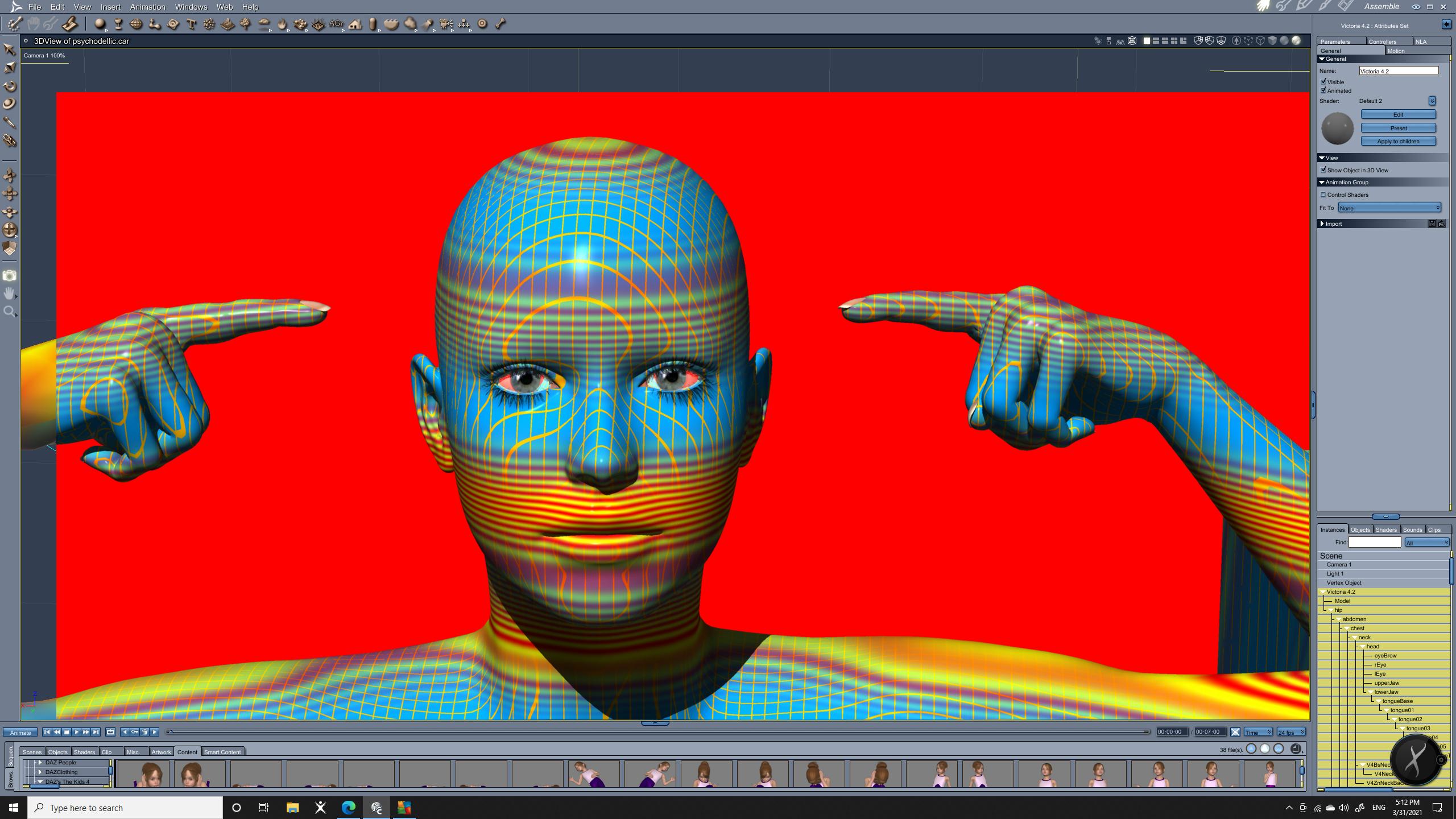Click the Apply to children button
Screen dimensions: 1456x819
(x=1398, y=141)
